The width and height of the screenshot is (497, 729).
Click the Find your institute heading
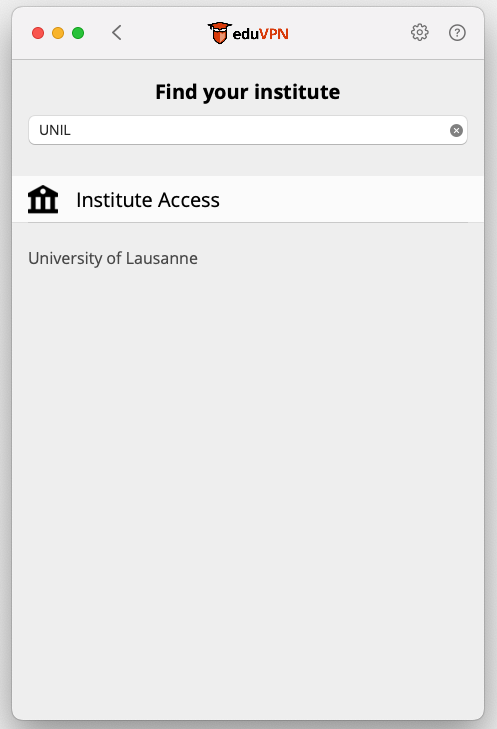pyautogui.click(x=248, y=92)
